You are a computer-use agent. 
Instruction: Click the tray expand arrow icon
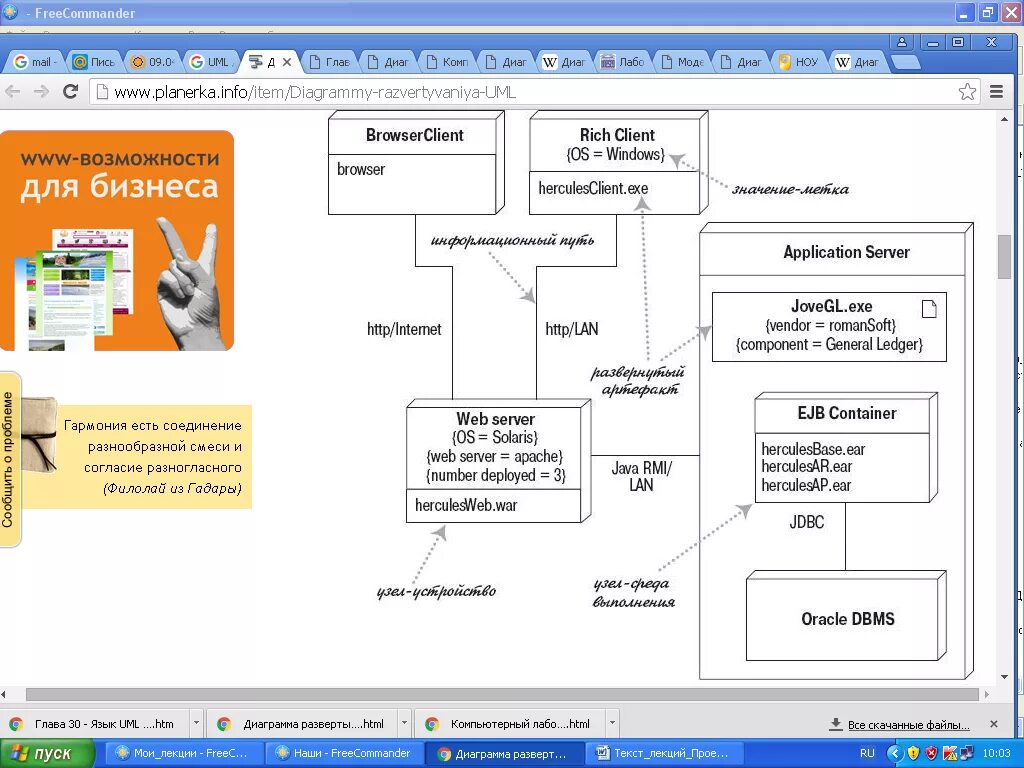point(895,753)
